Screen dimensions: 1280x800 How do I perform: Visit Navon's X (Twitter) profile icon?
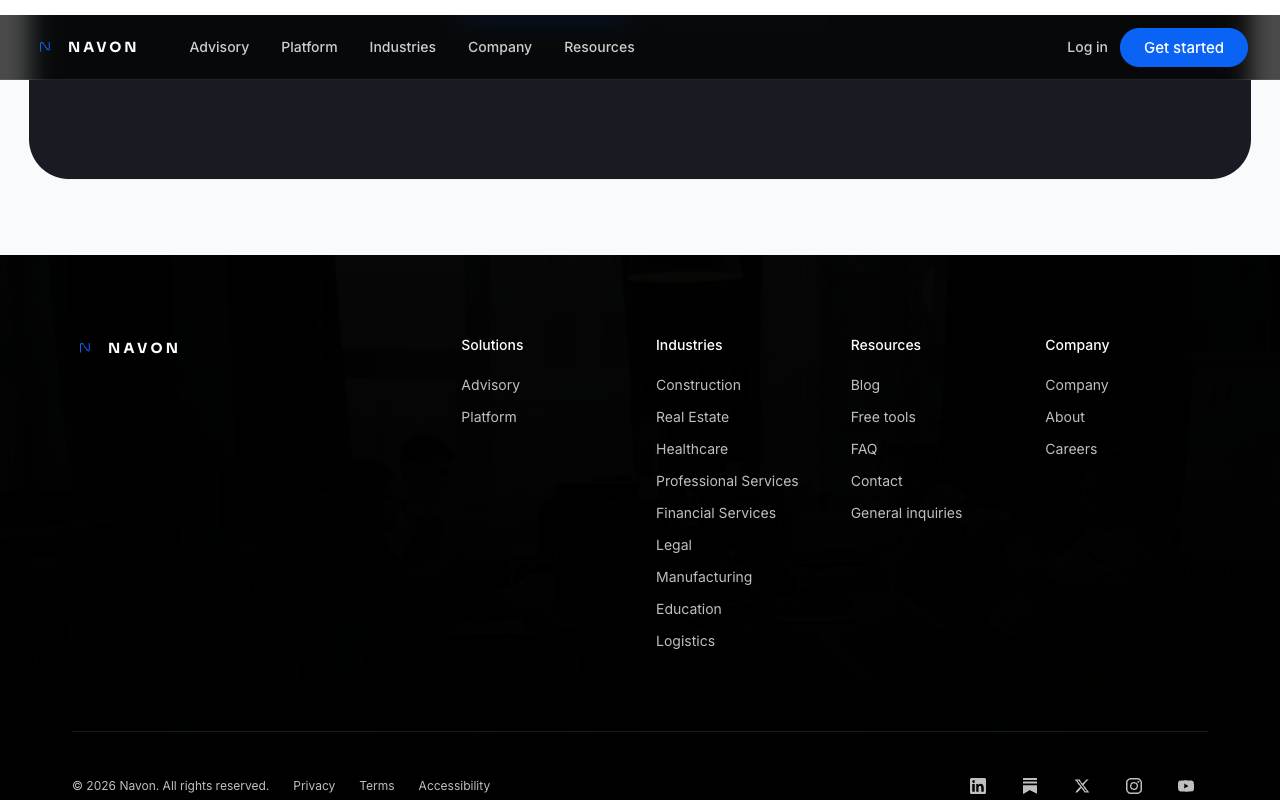coord(1082,786)
